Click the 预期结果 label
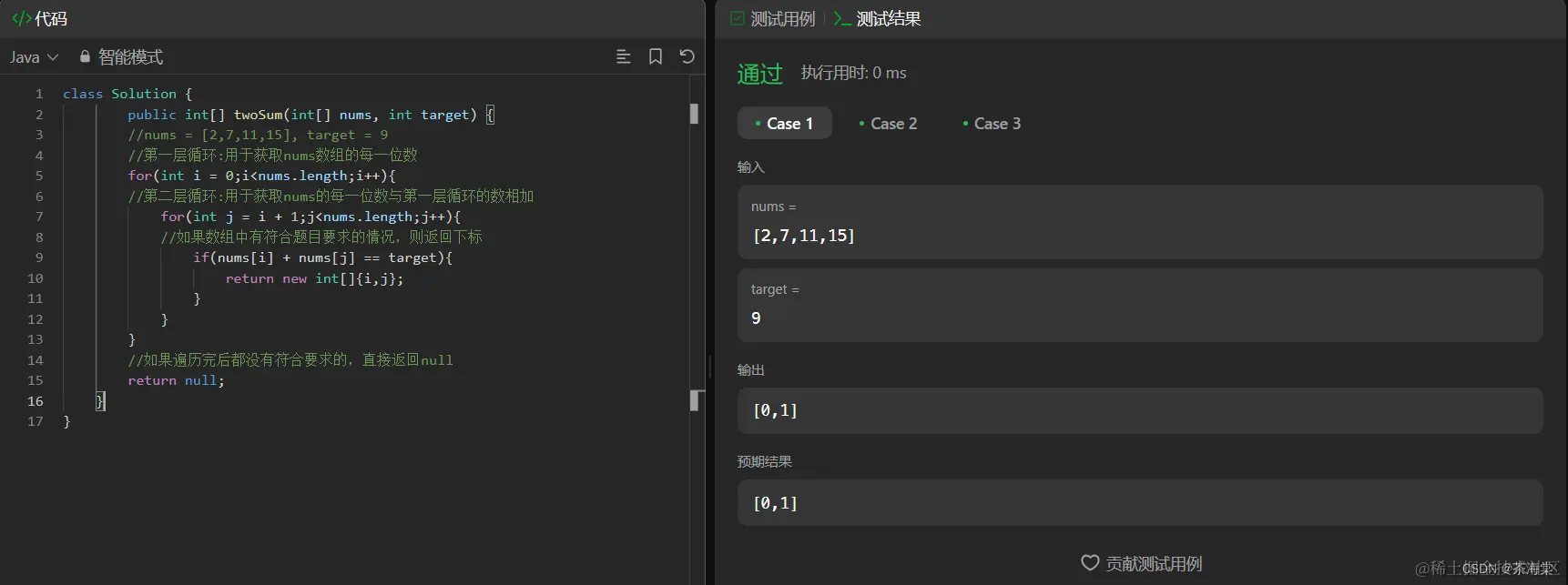1568x585 pixels. (x=765, y=462)
